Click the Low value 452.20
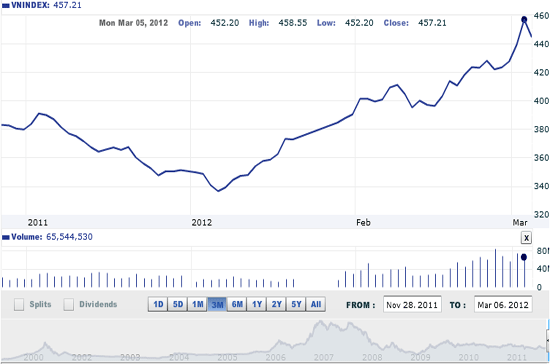The height and width of the screenshot is (364, 550). (x=359, y=23)
